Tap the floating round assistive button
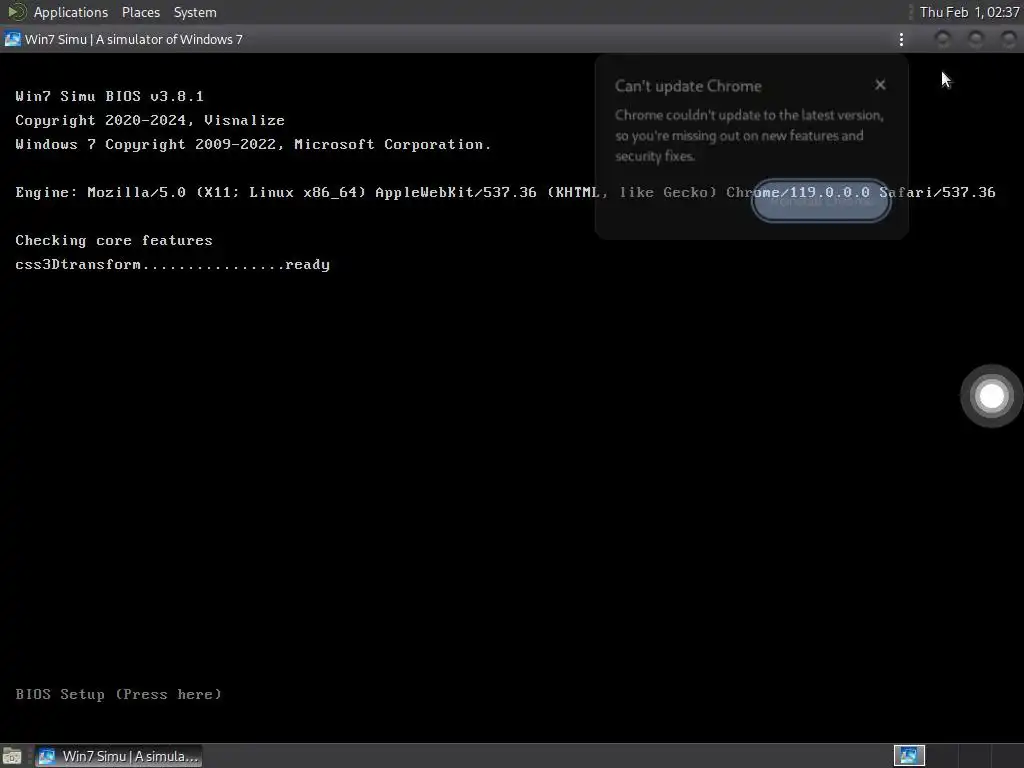 [991, 396]
